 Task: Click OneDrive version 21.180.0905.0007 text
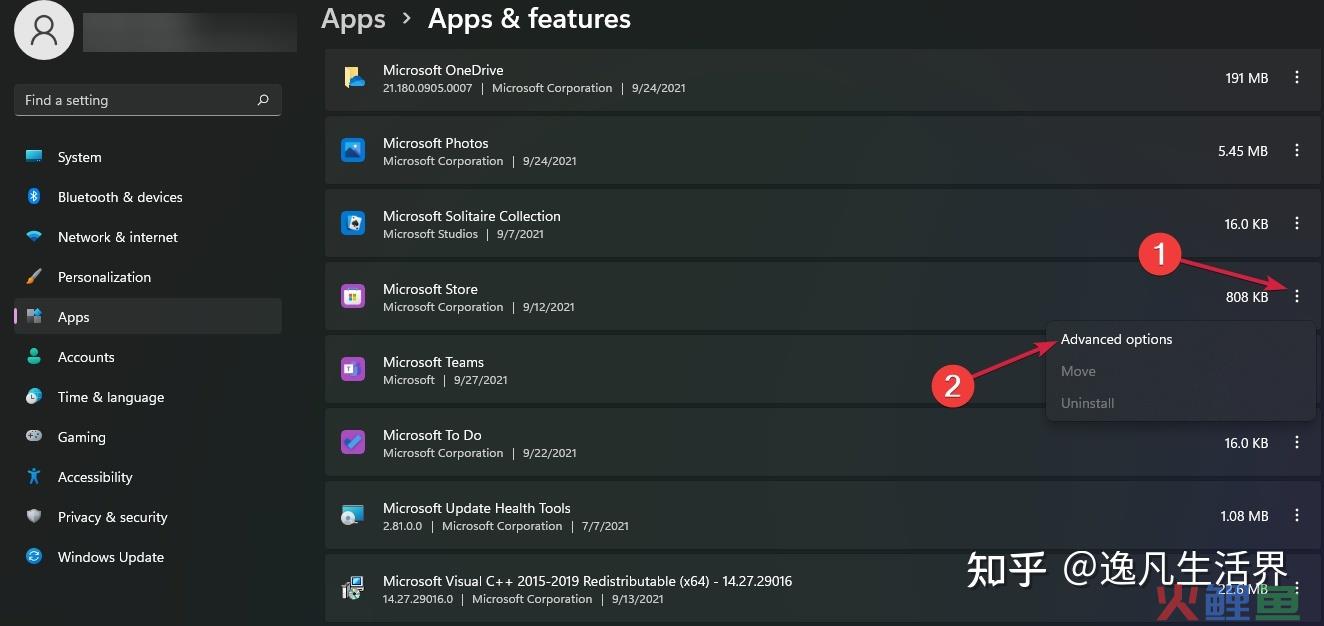pyautogui.click(x=428, y=88)
